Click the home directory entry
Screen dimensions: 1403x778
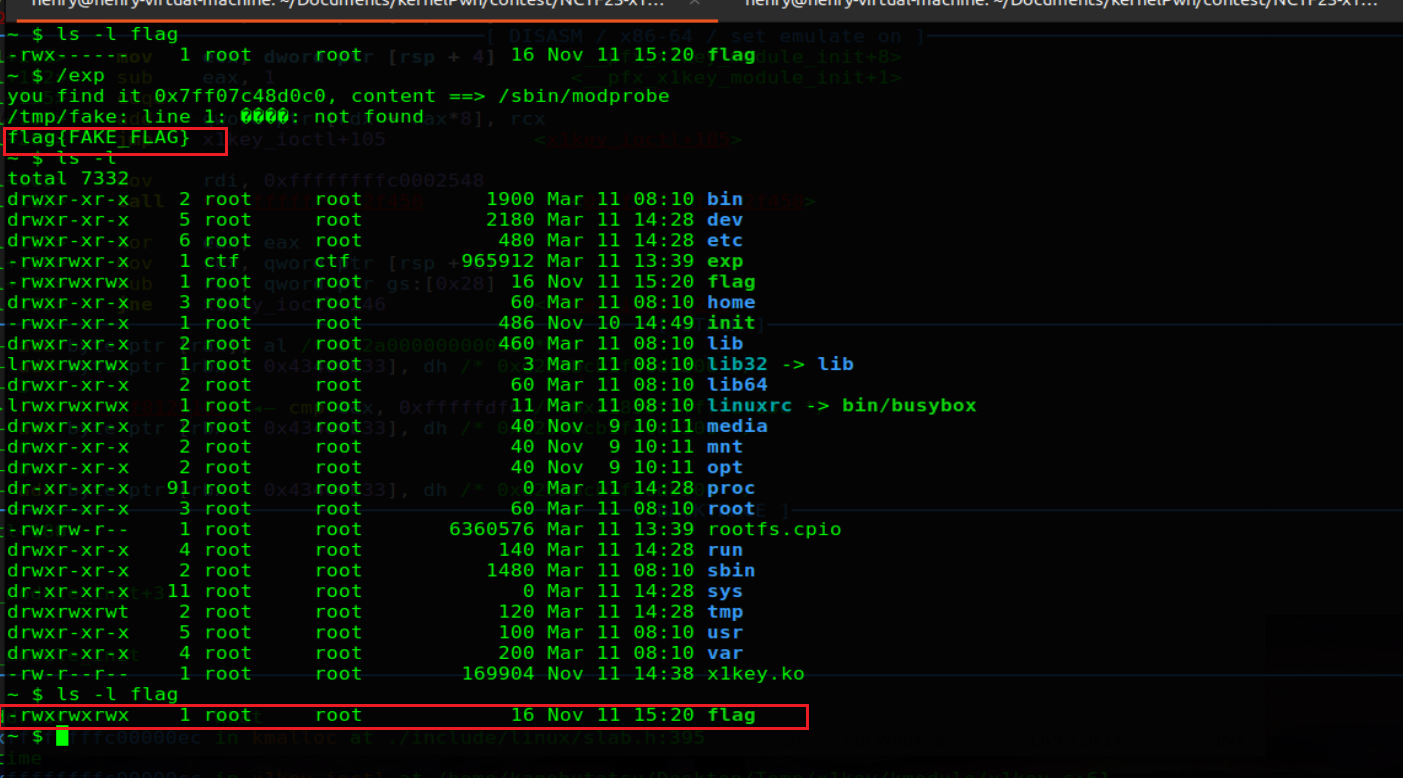[x=731, y=302]
